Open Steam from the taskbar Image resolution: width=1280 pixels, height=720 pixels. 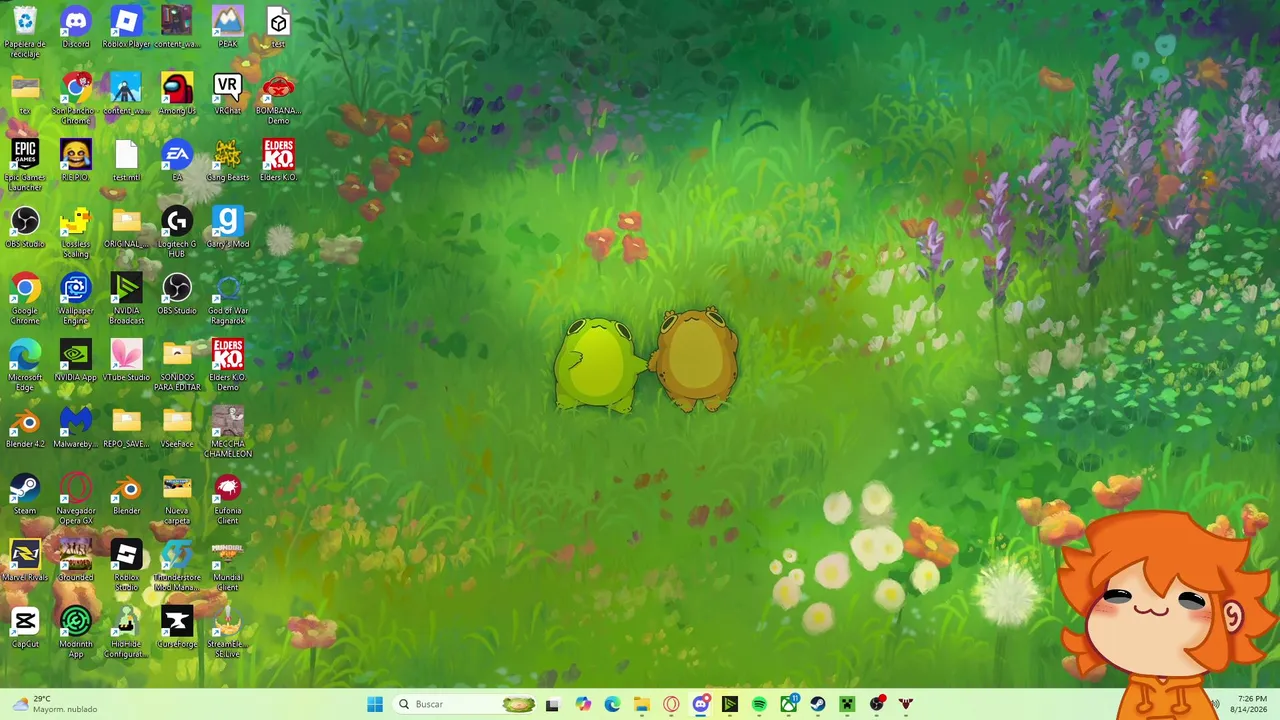pyautogui.click(x=818, y=704)
